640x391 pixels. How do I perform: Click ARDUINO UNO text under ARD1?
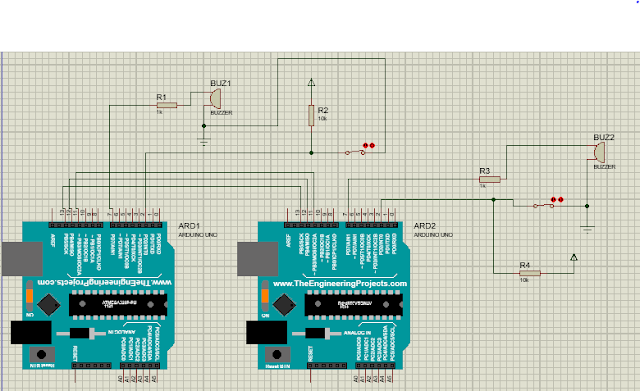click(198, 235)
